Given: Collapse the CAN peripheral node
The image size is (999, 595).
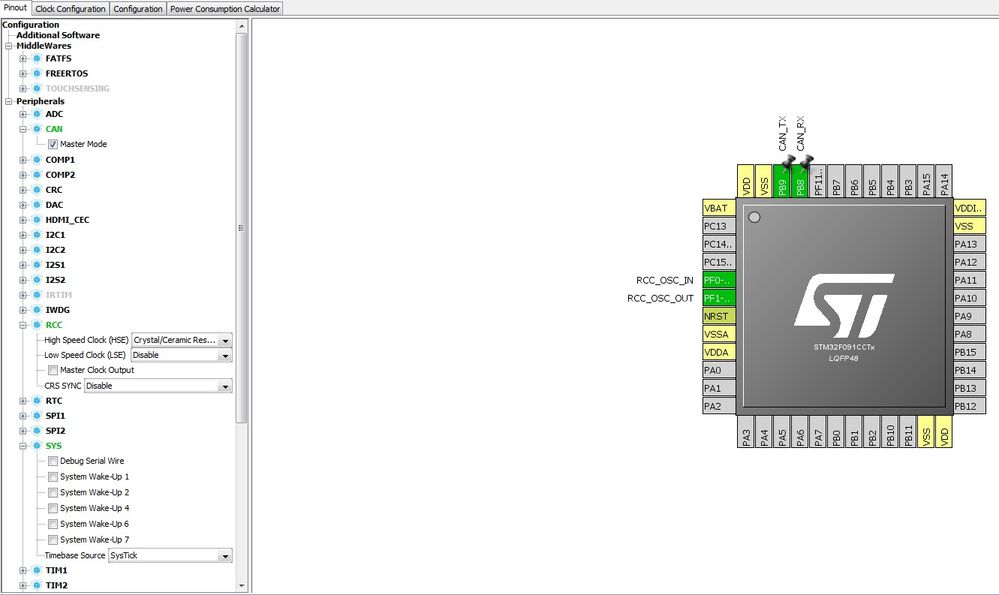Looking at the screenshot, I should 23,129.
